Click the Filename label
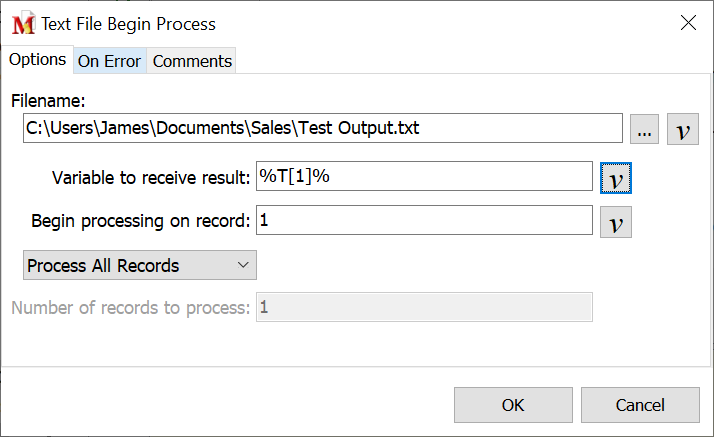This screenshot has height=437, width=714. [49, 100]
